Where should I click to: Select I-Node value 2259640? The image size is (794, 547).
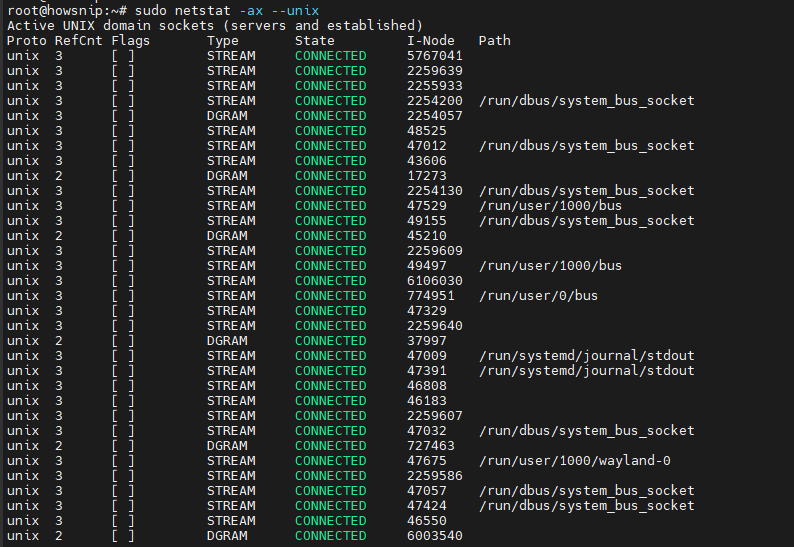434,326
